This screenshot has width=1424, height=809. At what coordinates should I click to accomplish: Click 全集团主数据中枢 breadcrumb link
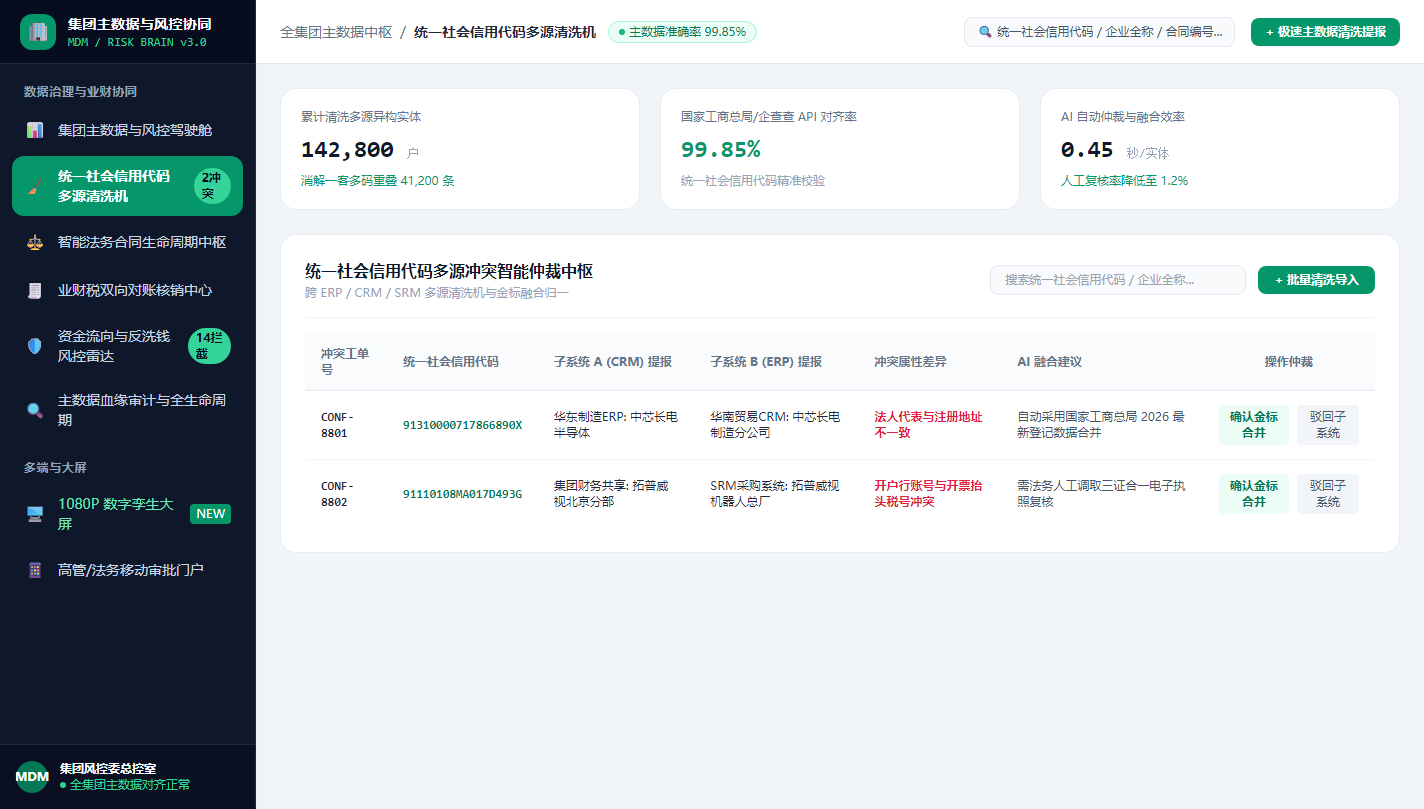coord(336,32)
